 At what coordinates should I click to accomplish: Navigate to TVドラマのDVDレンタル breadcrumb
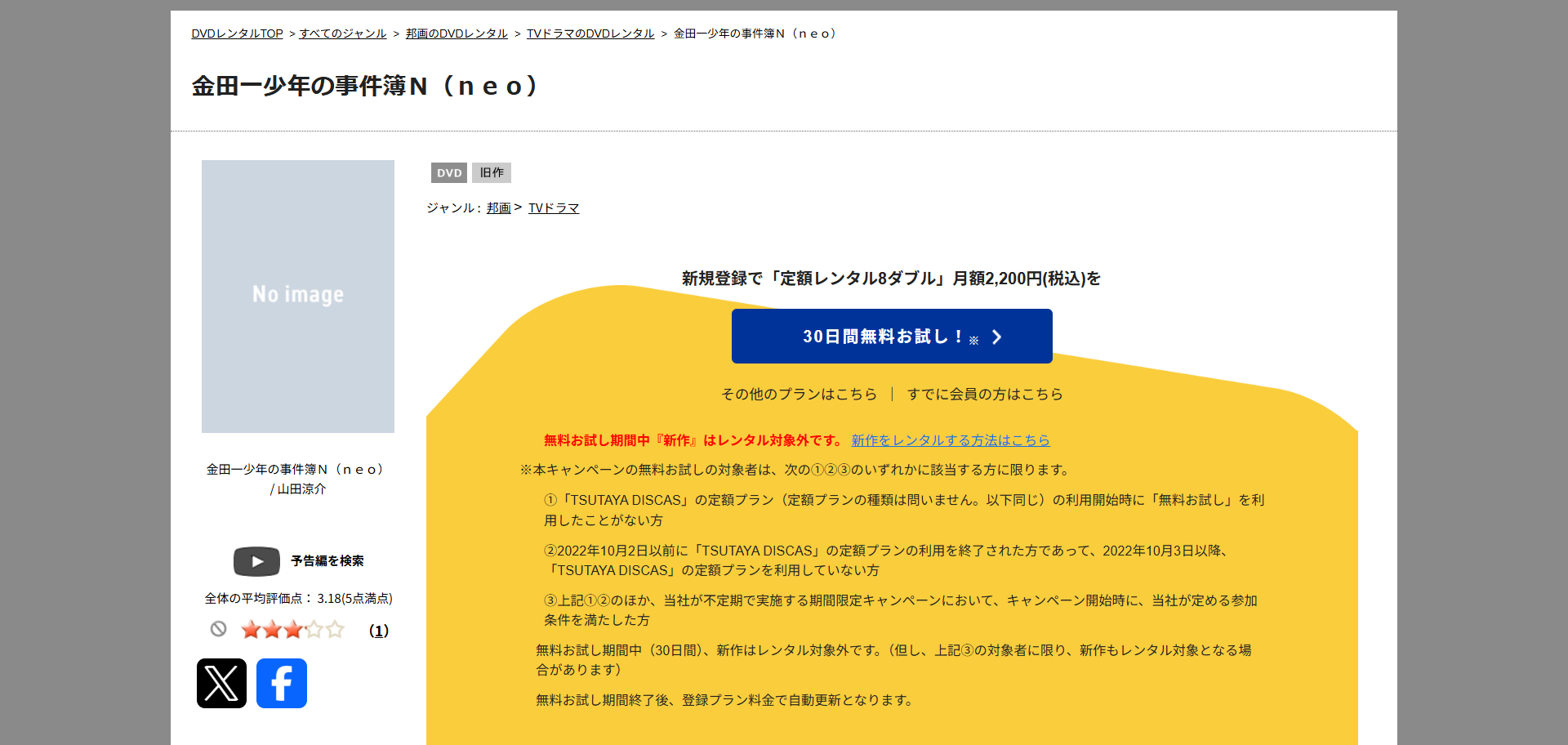tap(590, 33)
